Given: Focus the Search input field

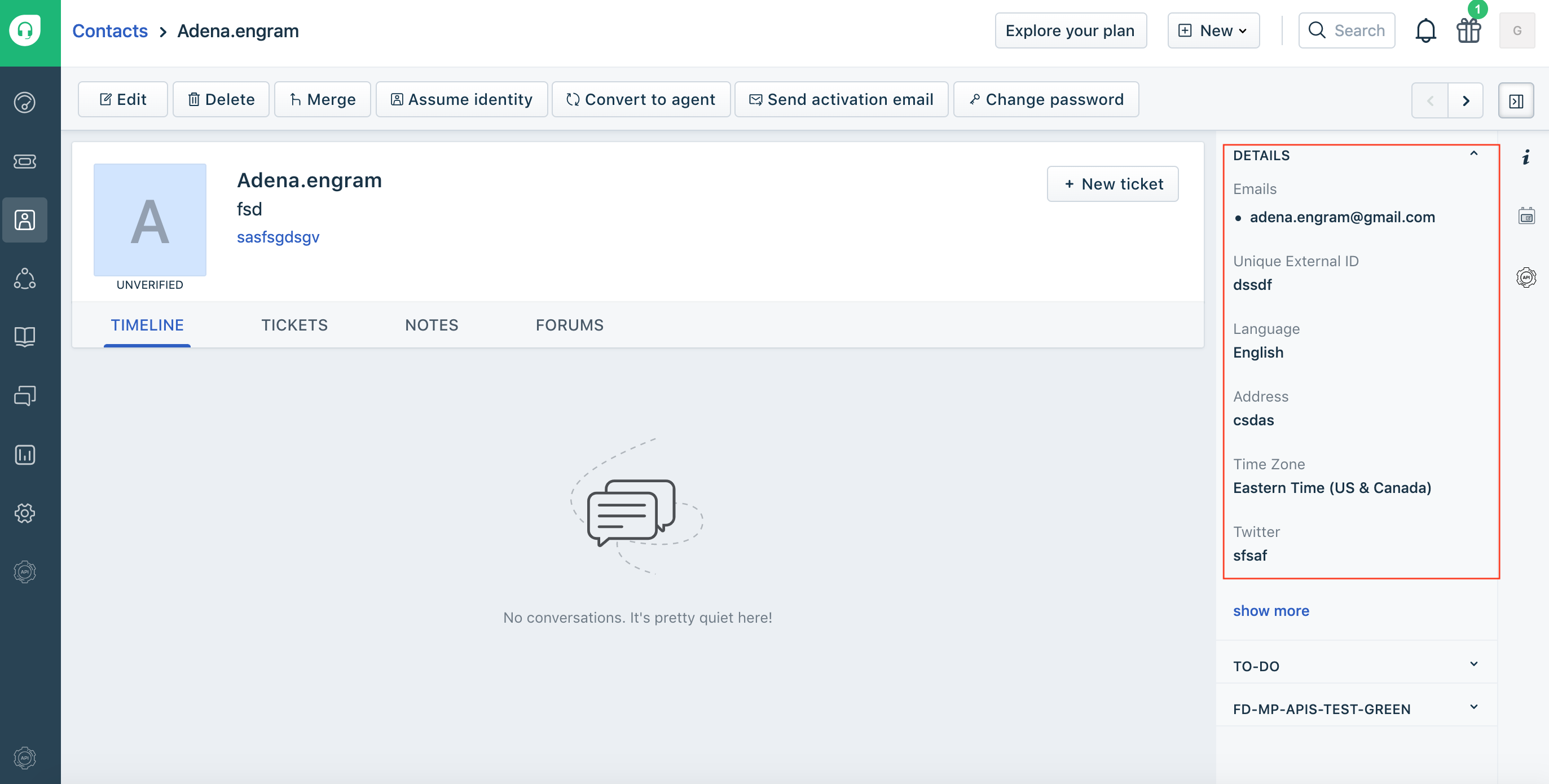Looking at the screenshot, I should pyautogui.click(x=1347, y=30).
